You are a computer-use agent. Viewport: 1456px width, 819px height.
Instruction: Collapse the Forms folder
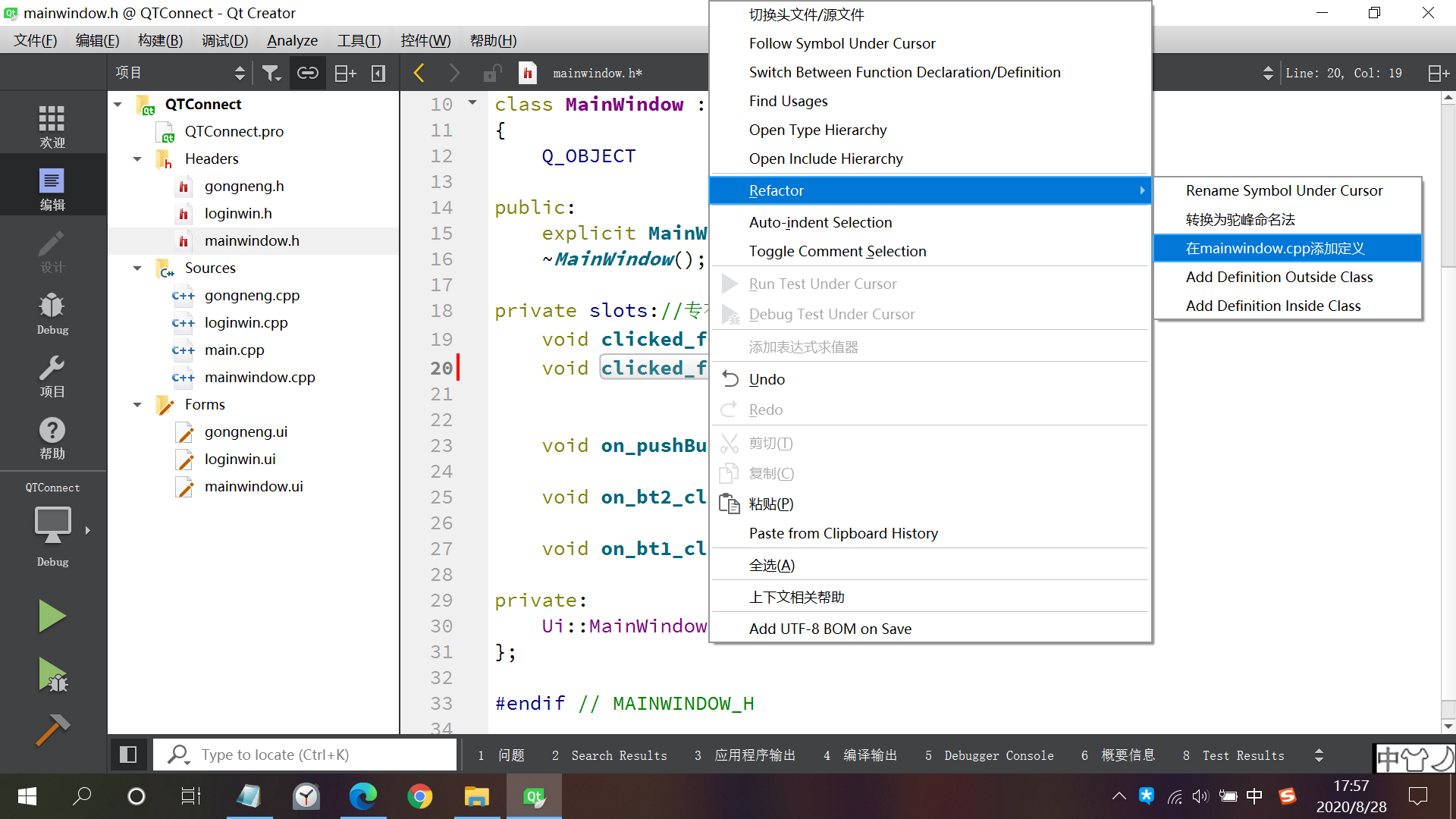(x=137, y=405)
